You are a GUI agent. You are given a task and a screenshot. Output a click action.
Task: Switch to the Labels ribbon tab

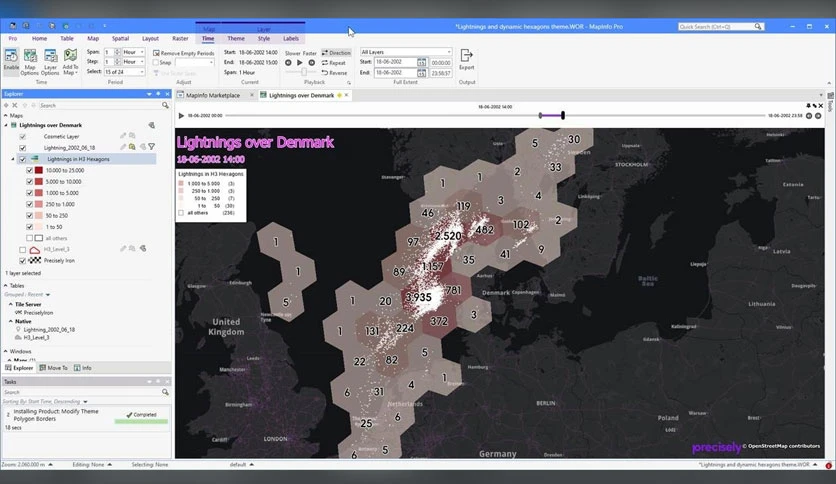point(291,38)
